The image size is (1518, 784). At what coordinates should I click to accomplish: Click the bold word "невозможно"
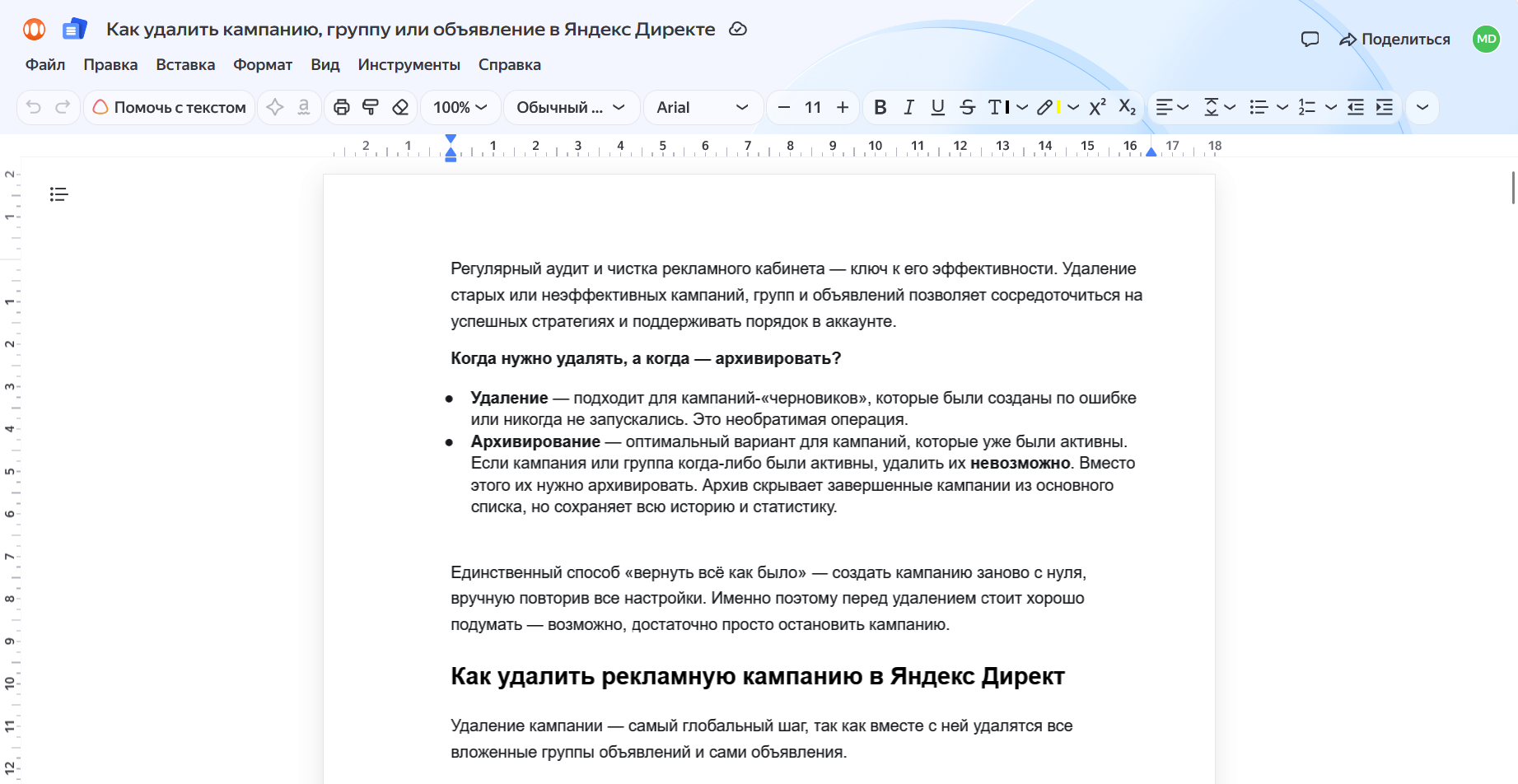pos(1021,463)
